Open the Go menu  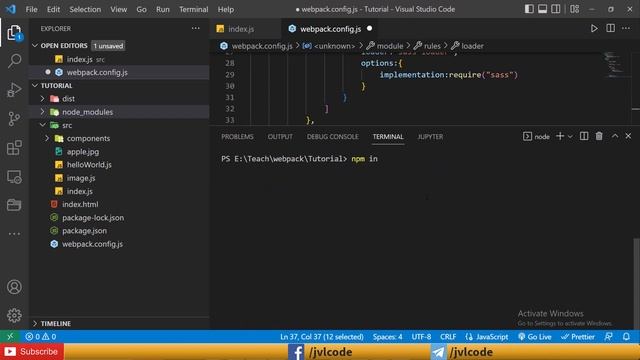pos(141,9)
